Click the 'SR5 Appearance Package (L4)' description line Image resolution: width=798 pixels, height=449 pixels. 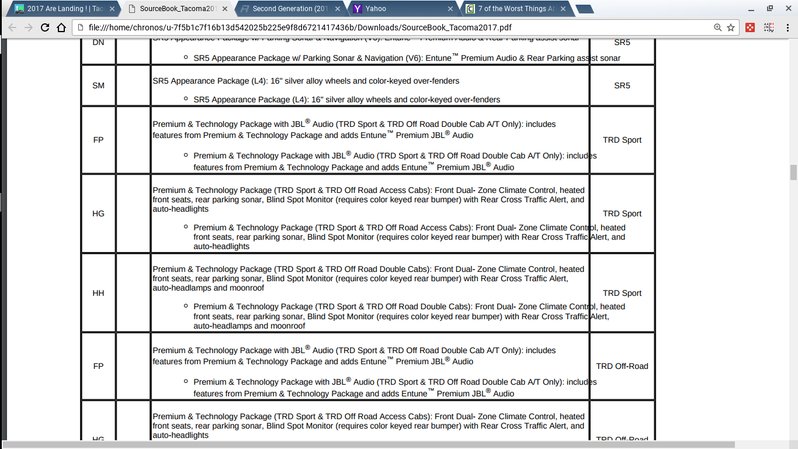click(x=306, y=81)
